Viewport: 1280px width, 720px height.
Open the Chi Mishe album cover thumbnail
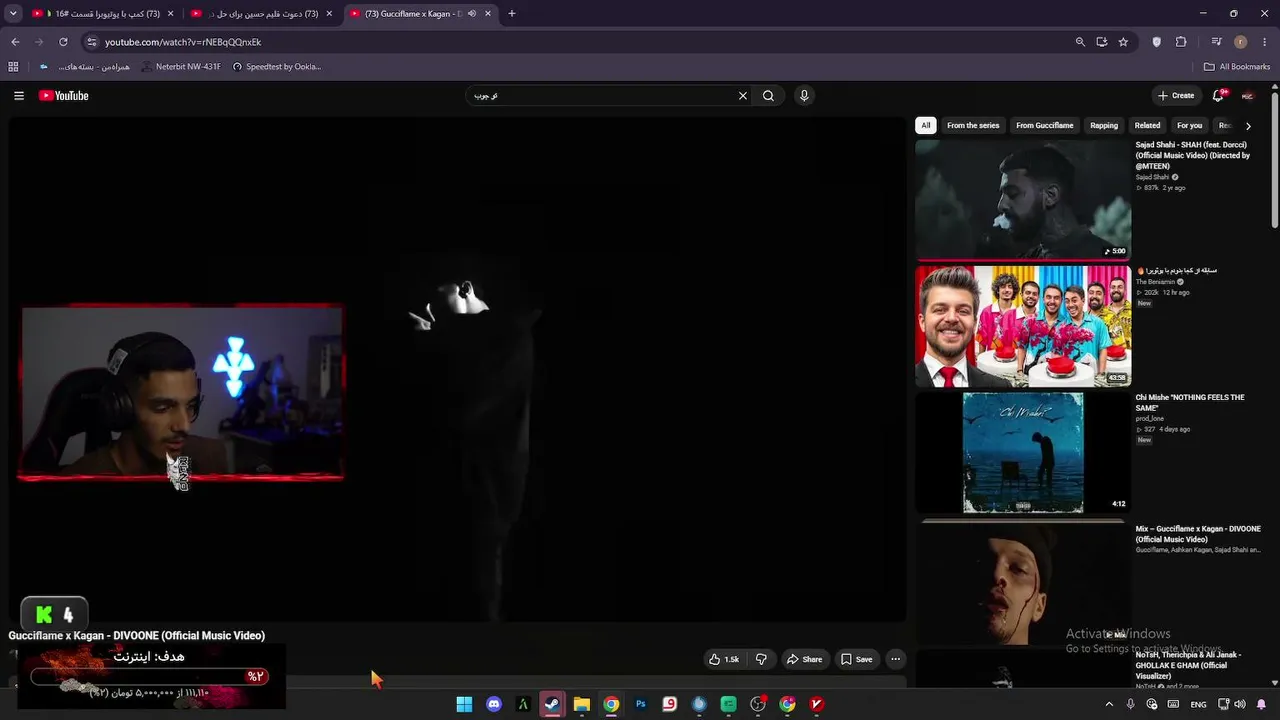click(x=1023, y=453)
